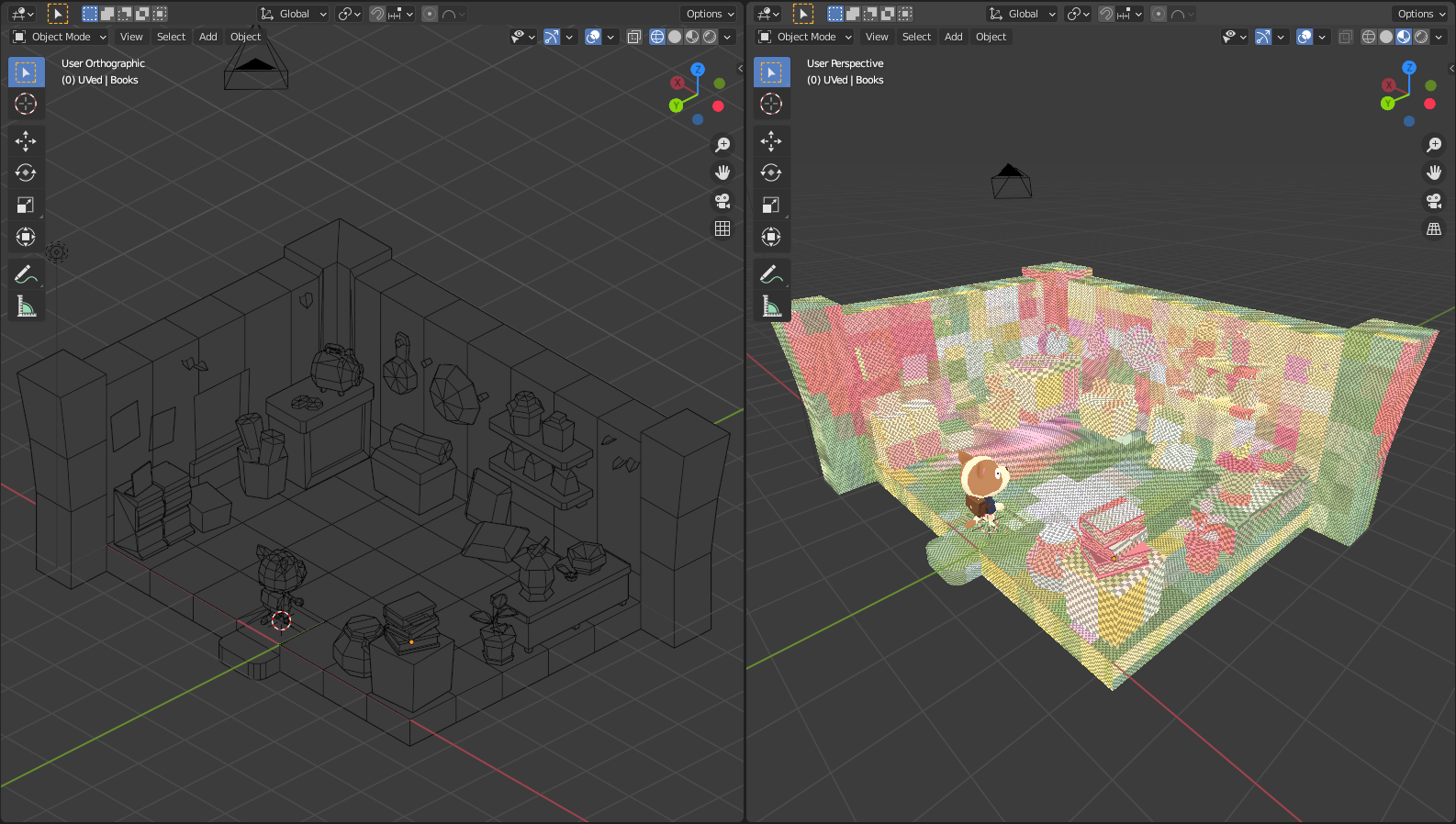This screenshot has width=1456, height=824.
Task: Click the pan hand icon in right viewport
Action: tap(1434, 173)
